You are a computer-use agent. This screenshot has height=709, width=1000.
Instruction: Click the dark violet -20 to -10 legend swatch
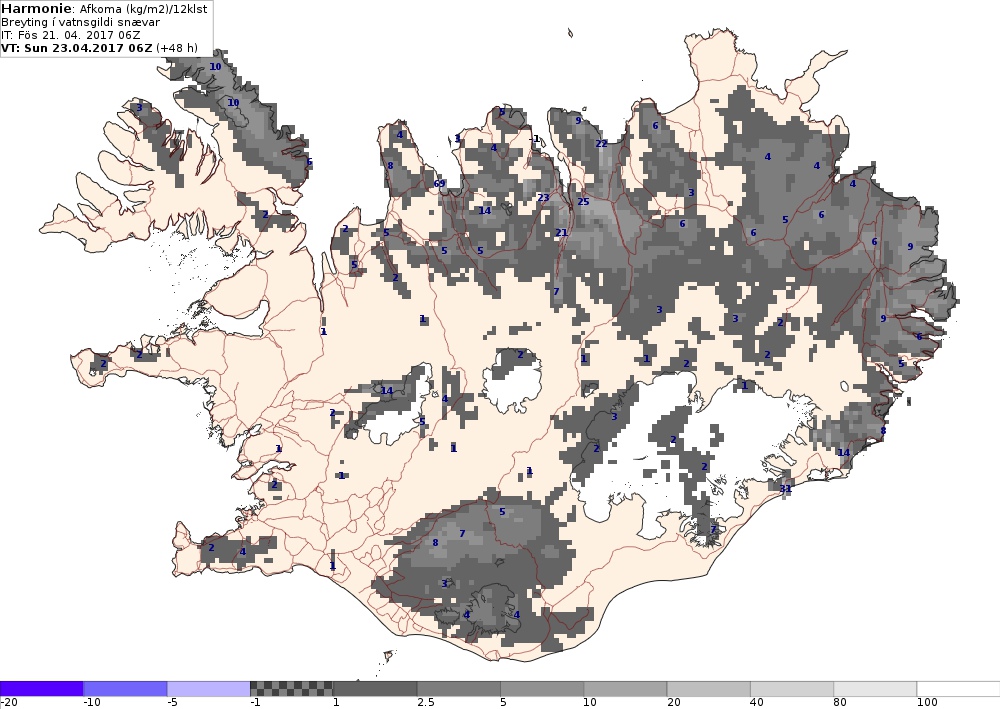coord(41,689)
